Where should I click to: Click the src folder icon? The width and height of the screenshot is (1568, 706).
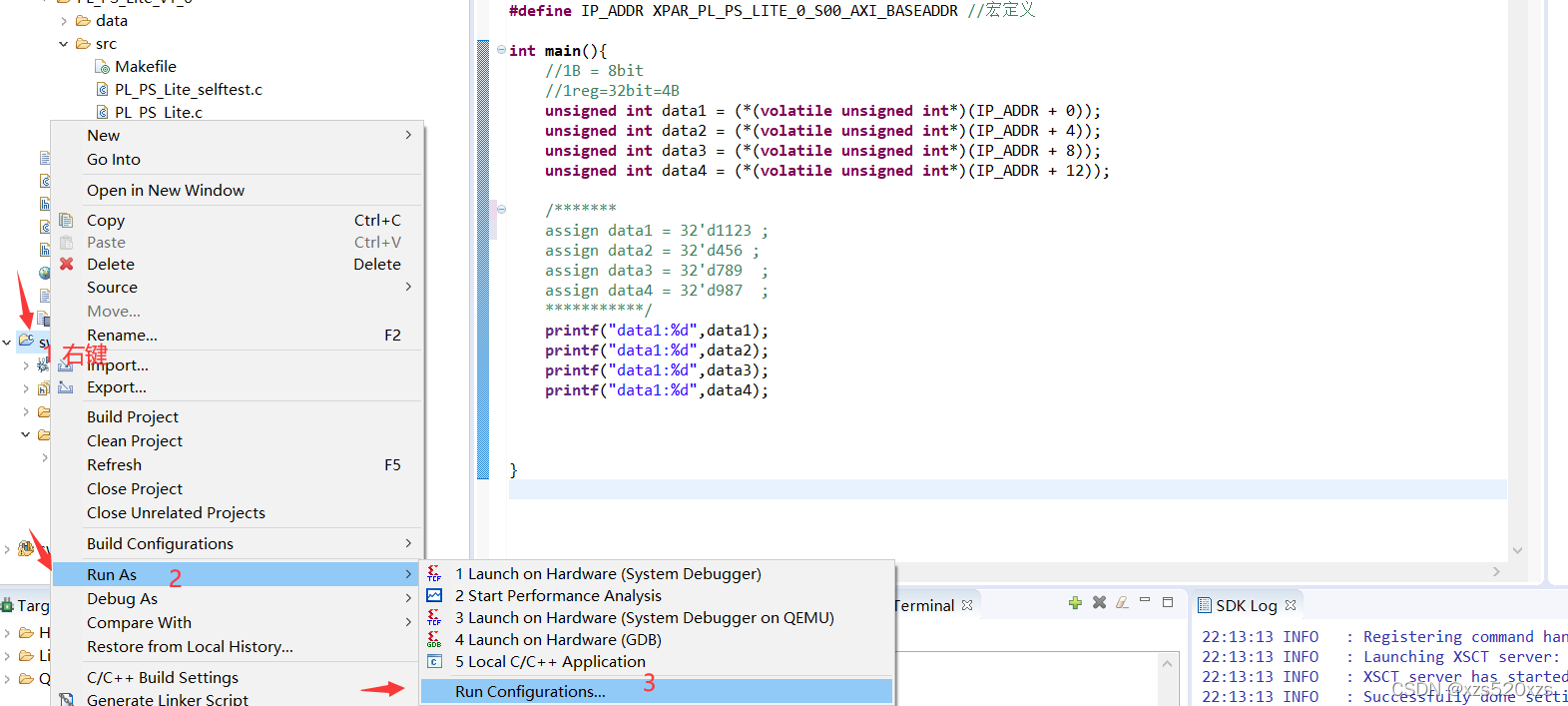83,44
